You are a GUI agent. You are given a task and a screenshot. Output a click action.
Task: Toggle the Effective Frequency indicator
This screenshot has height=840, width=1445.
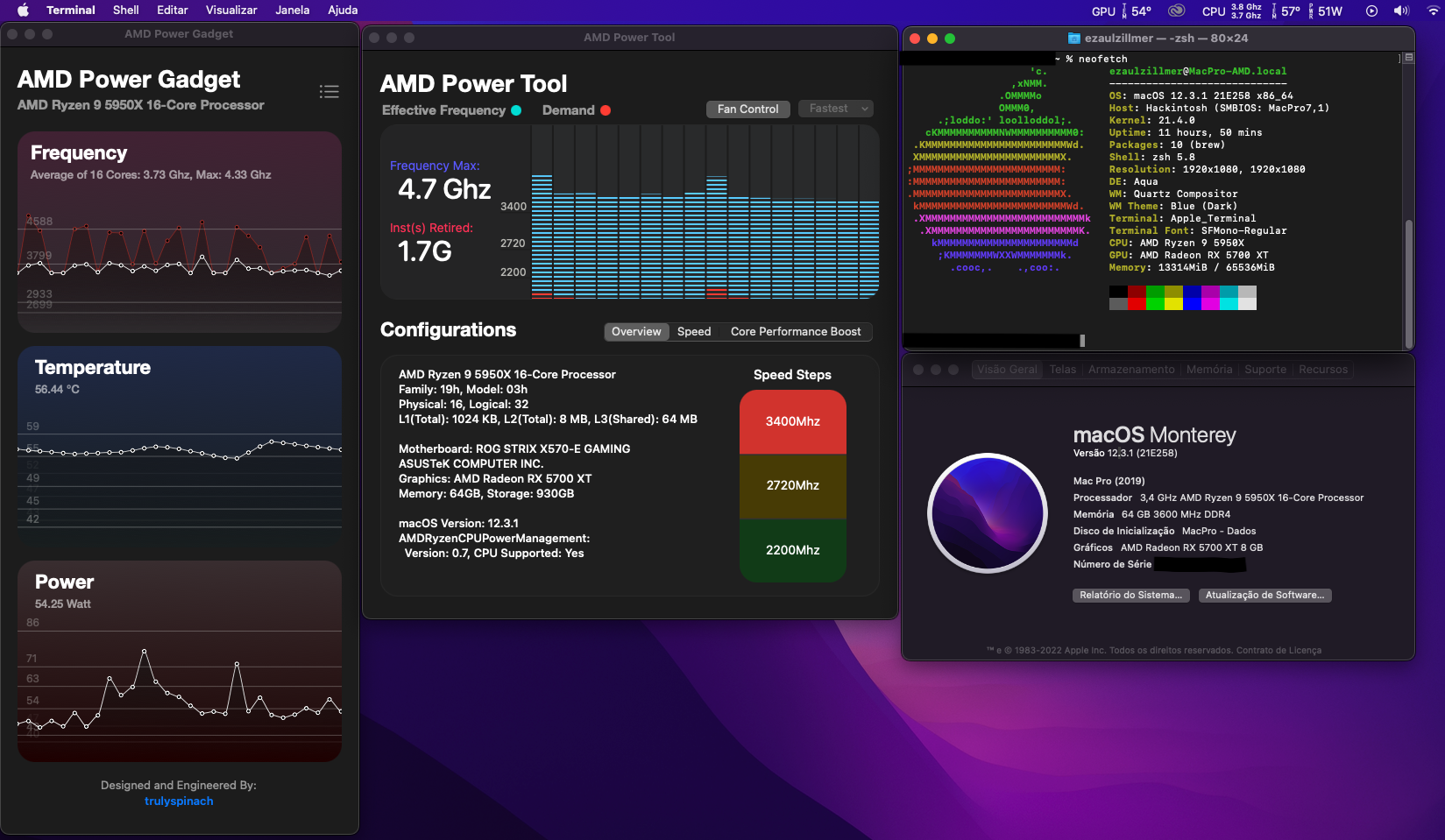tap(516, 110)
